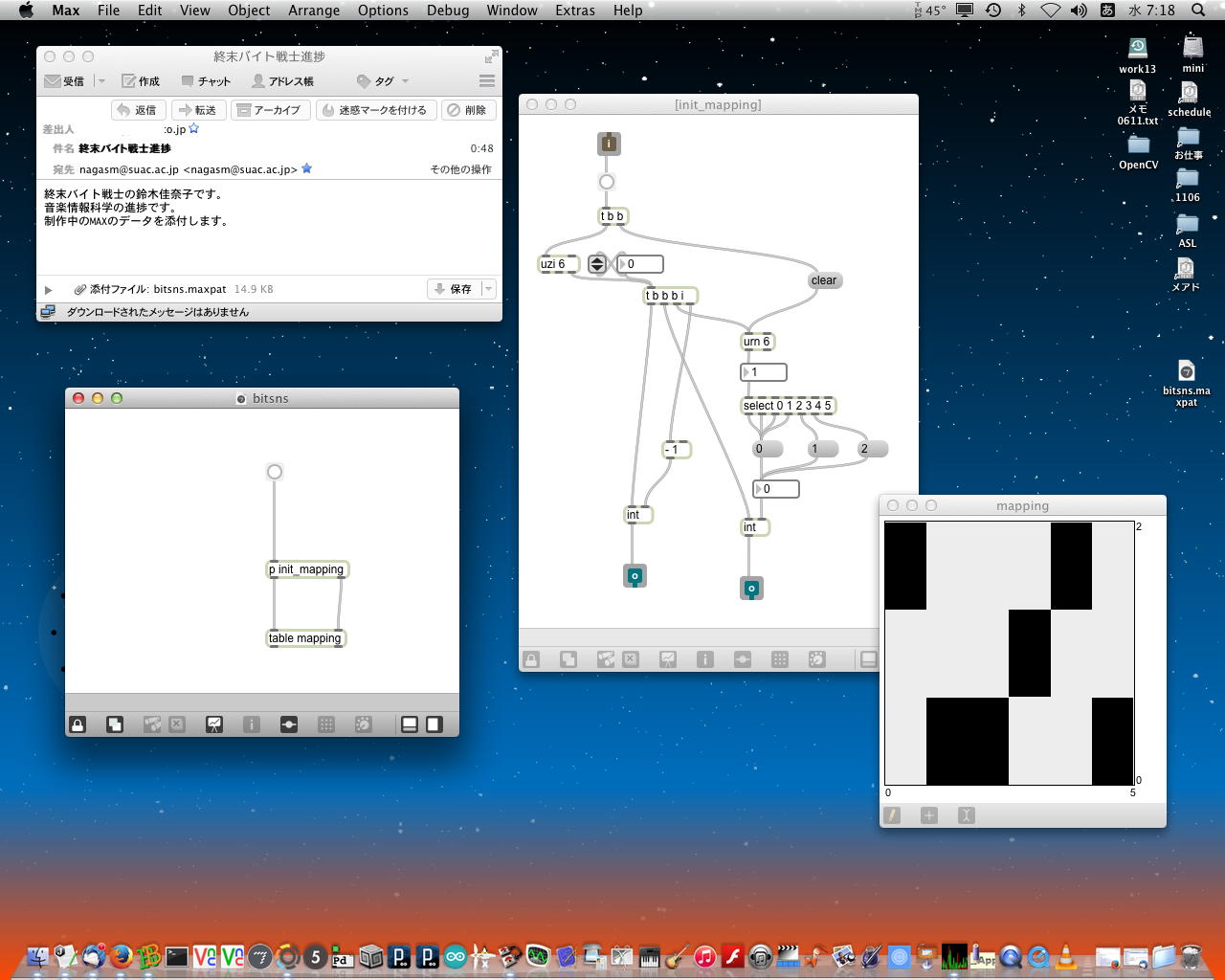This screenshot has width=1225, height=980.
Task: Open the inspector icon in init_mapping toolbar
Action: click(x=705, y=659)
